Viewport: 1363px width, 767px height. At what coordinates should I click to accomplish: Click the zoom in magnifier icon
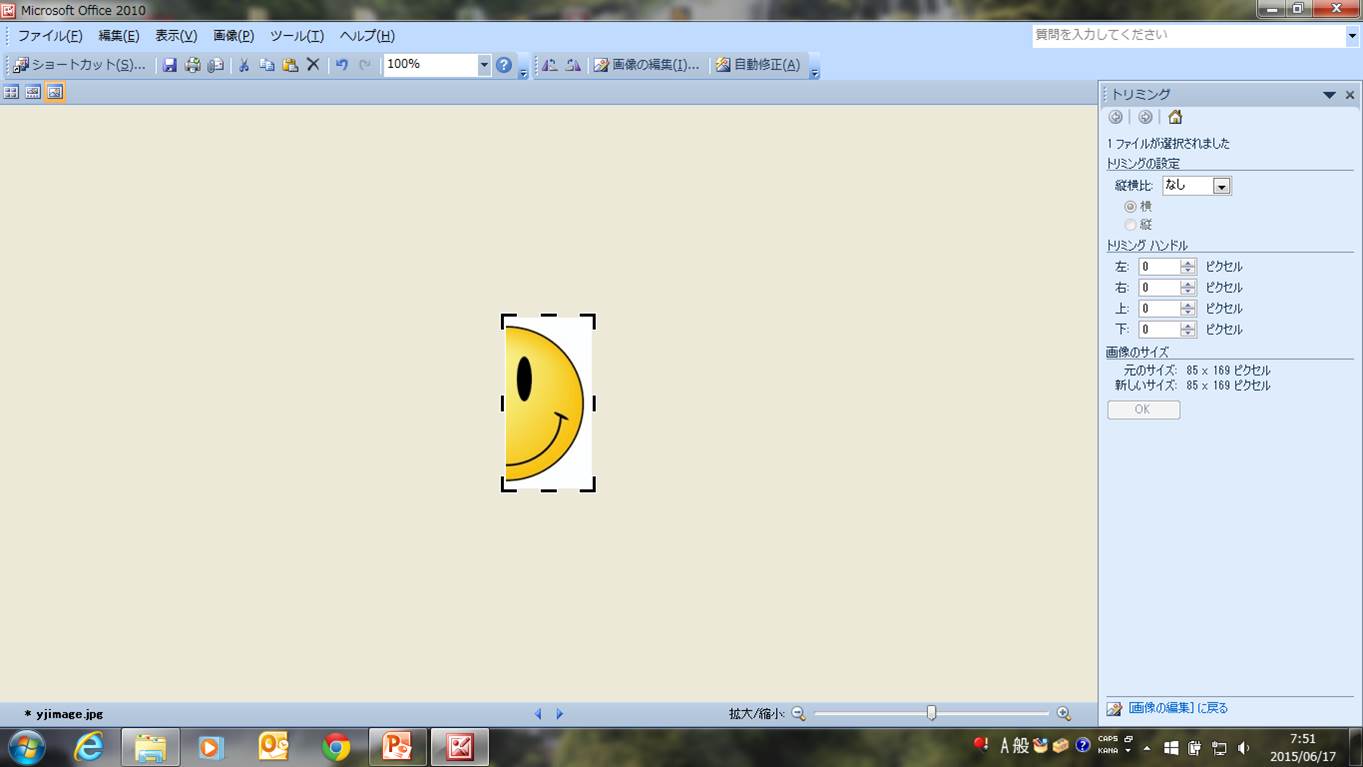pyautogui.click(x=1064, y=714)
